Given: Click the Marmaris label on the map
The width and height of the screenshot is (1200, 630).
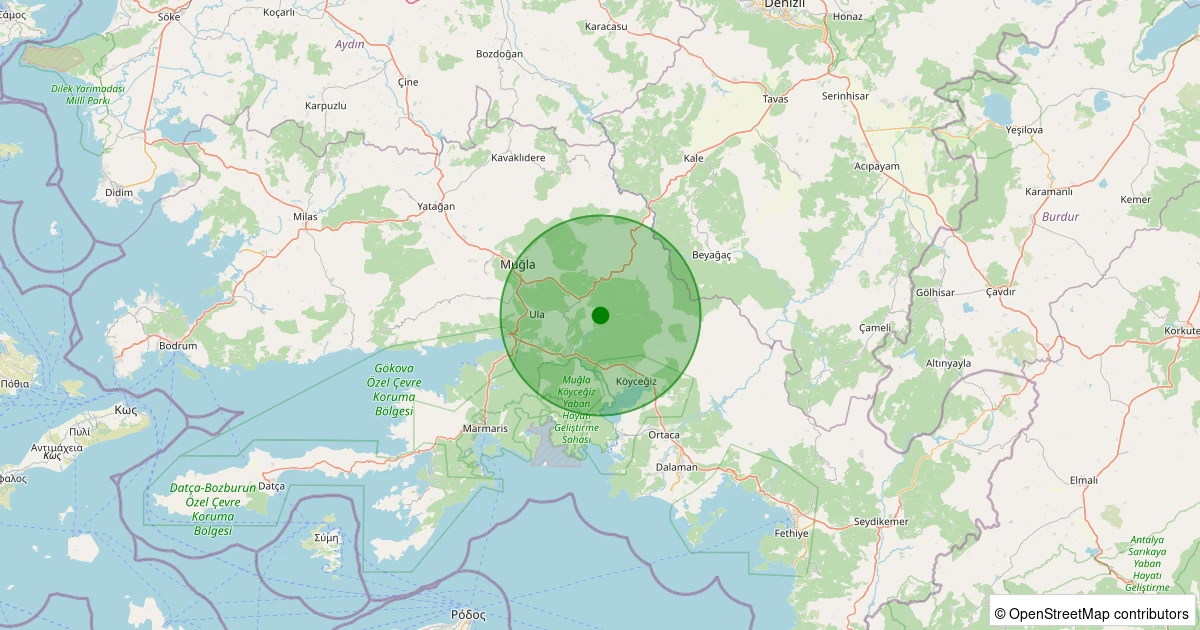Looking at the screenshot, I should click(486, 429).
